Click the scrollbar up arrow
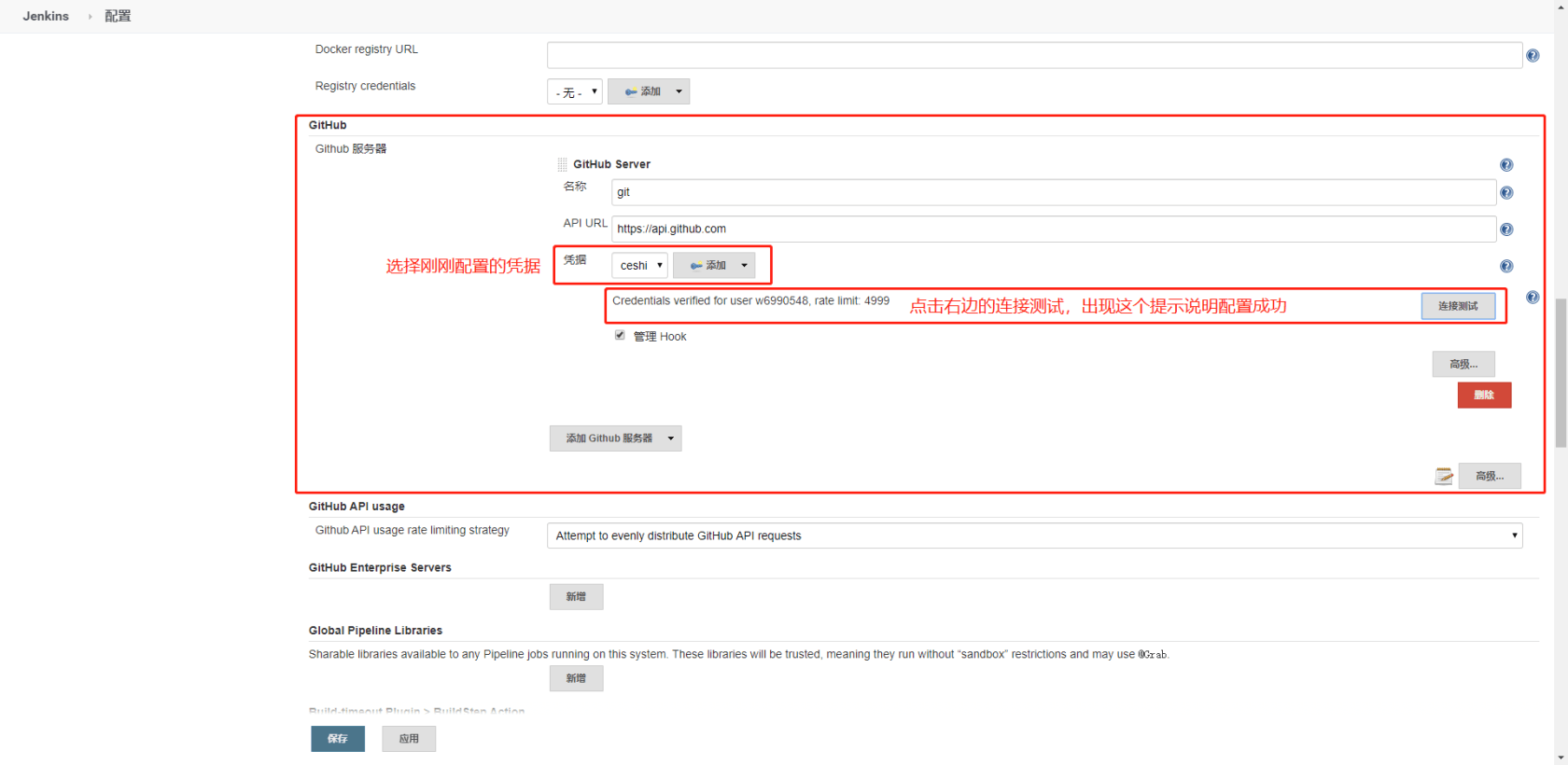1568x765 pixels. click(1561, 7)
